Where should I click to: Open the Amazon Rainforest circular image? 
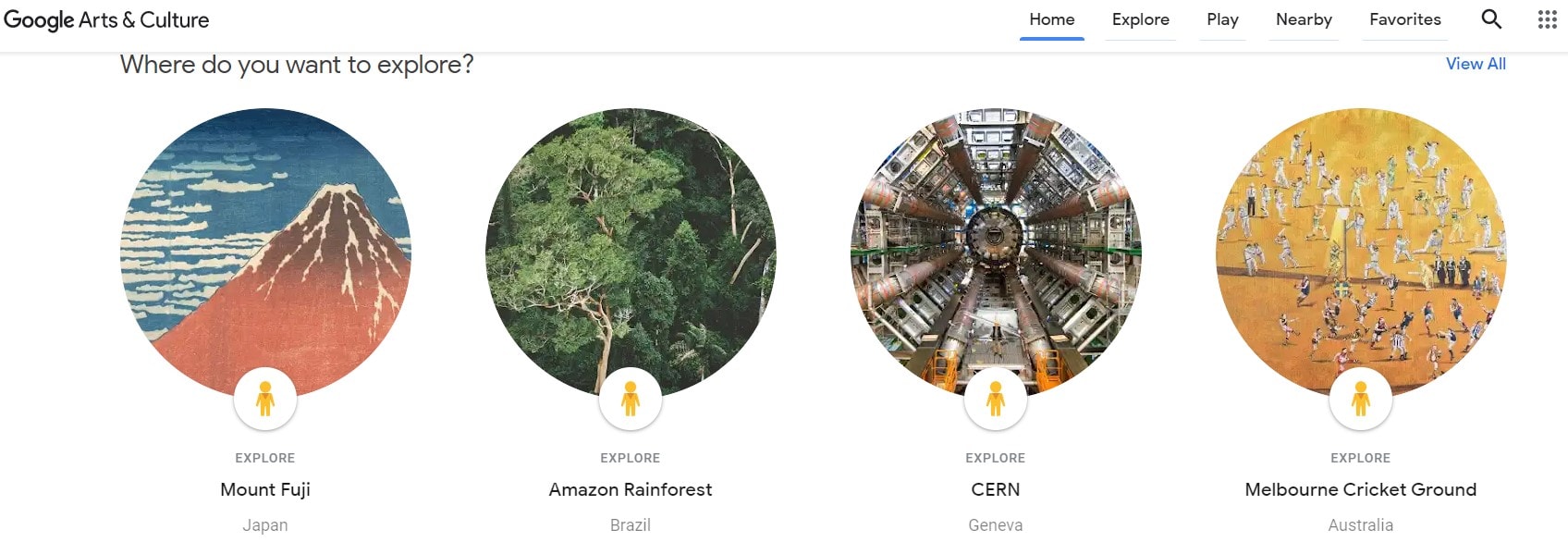pyautogui.click(x=631, y=253)
